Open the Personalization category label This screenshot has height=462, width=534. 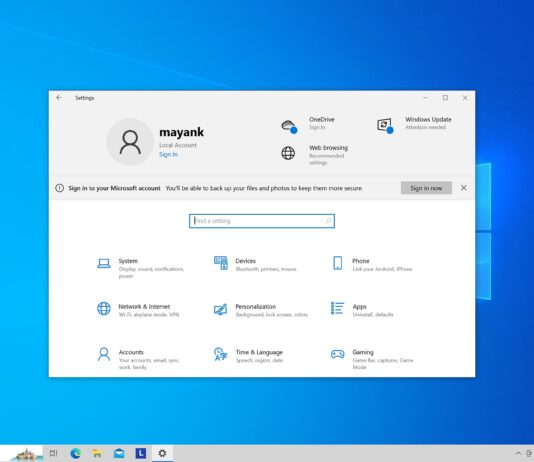tap(256, 306)
